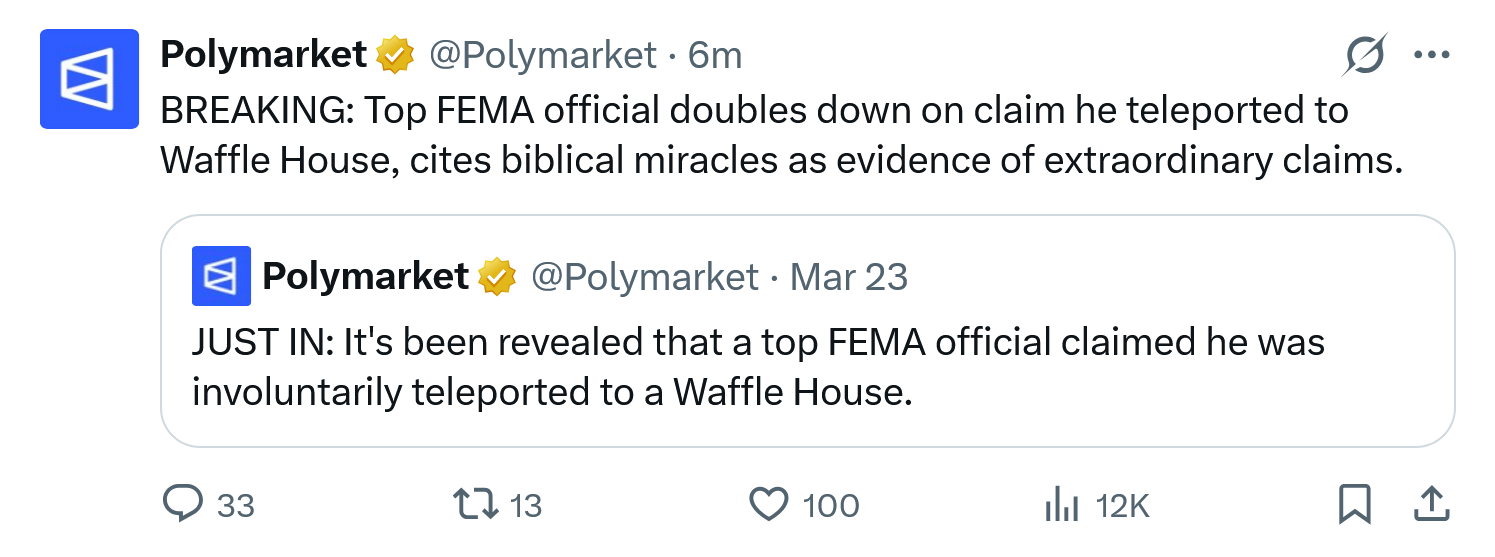This screenshot has height=557, width=1495.
Task: Click the verified badge in quoted tweet
Action: click(497, 276)
